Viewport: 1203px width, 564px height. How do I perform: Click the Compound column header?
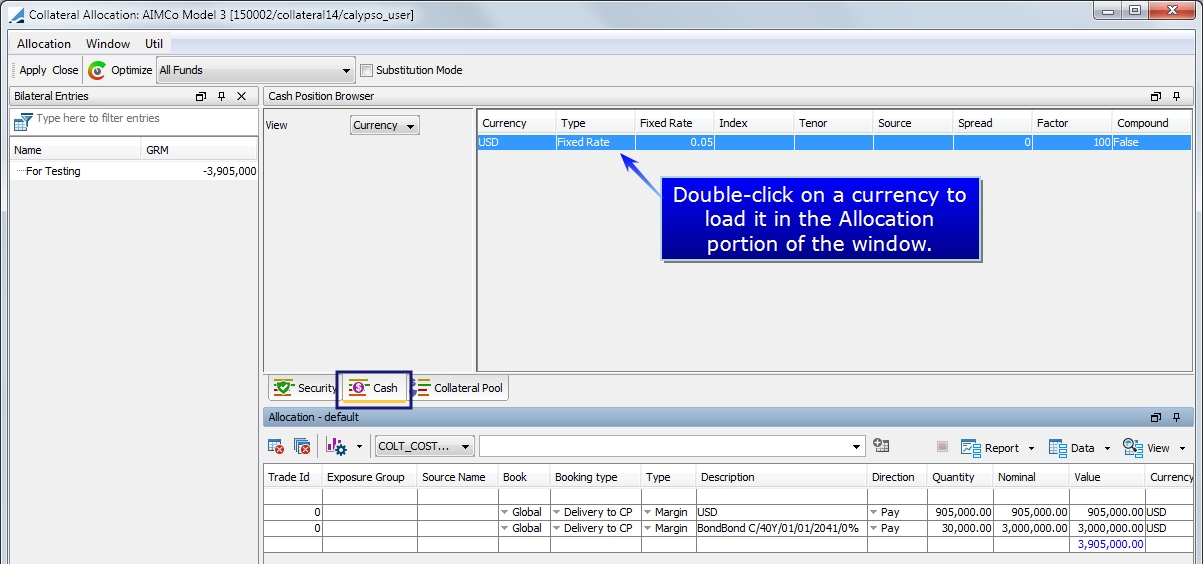coord(1151,123)
